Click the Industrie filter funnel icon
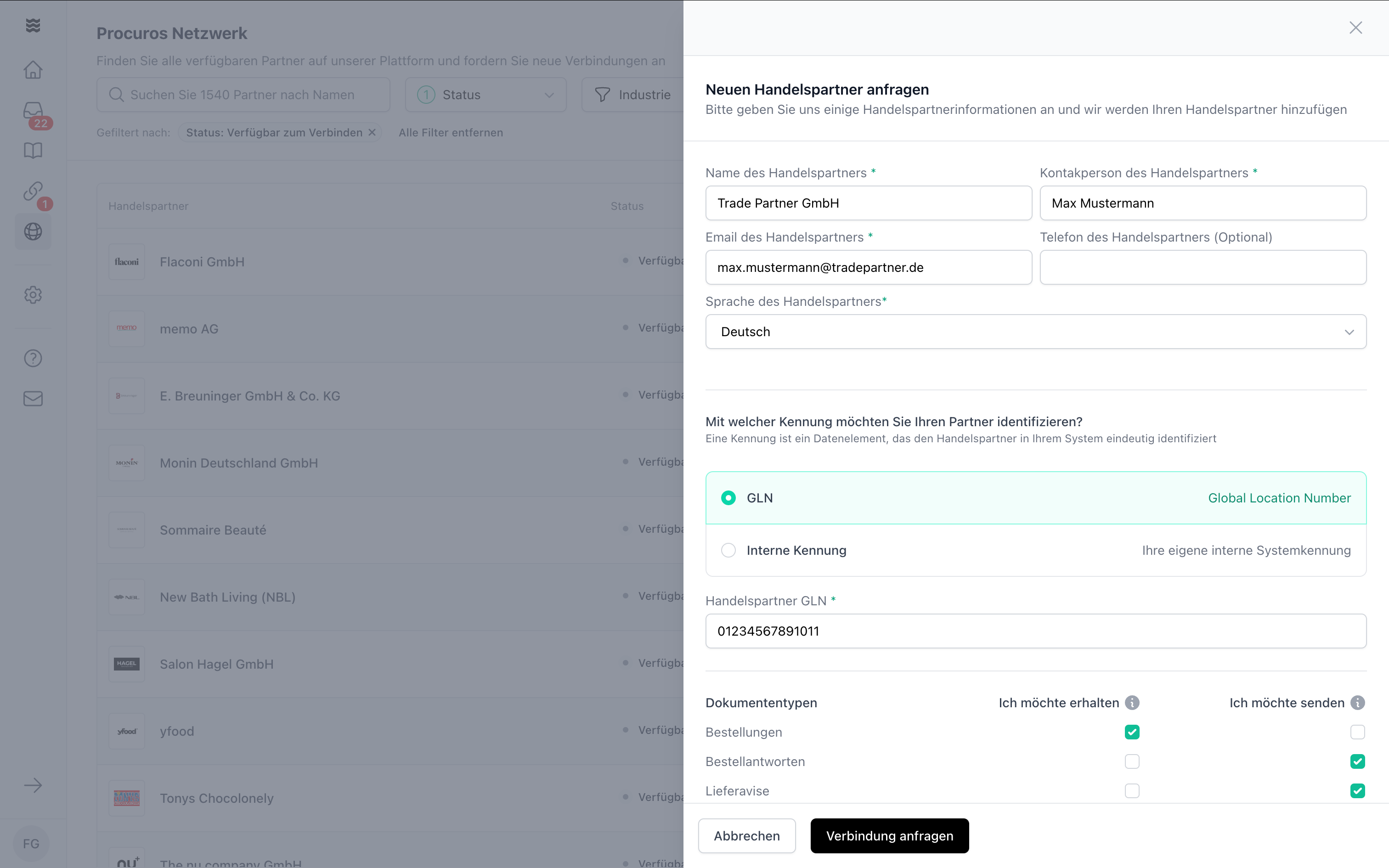This screenshot has width=1389, height=868. click(x=602, y=95)
